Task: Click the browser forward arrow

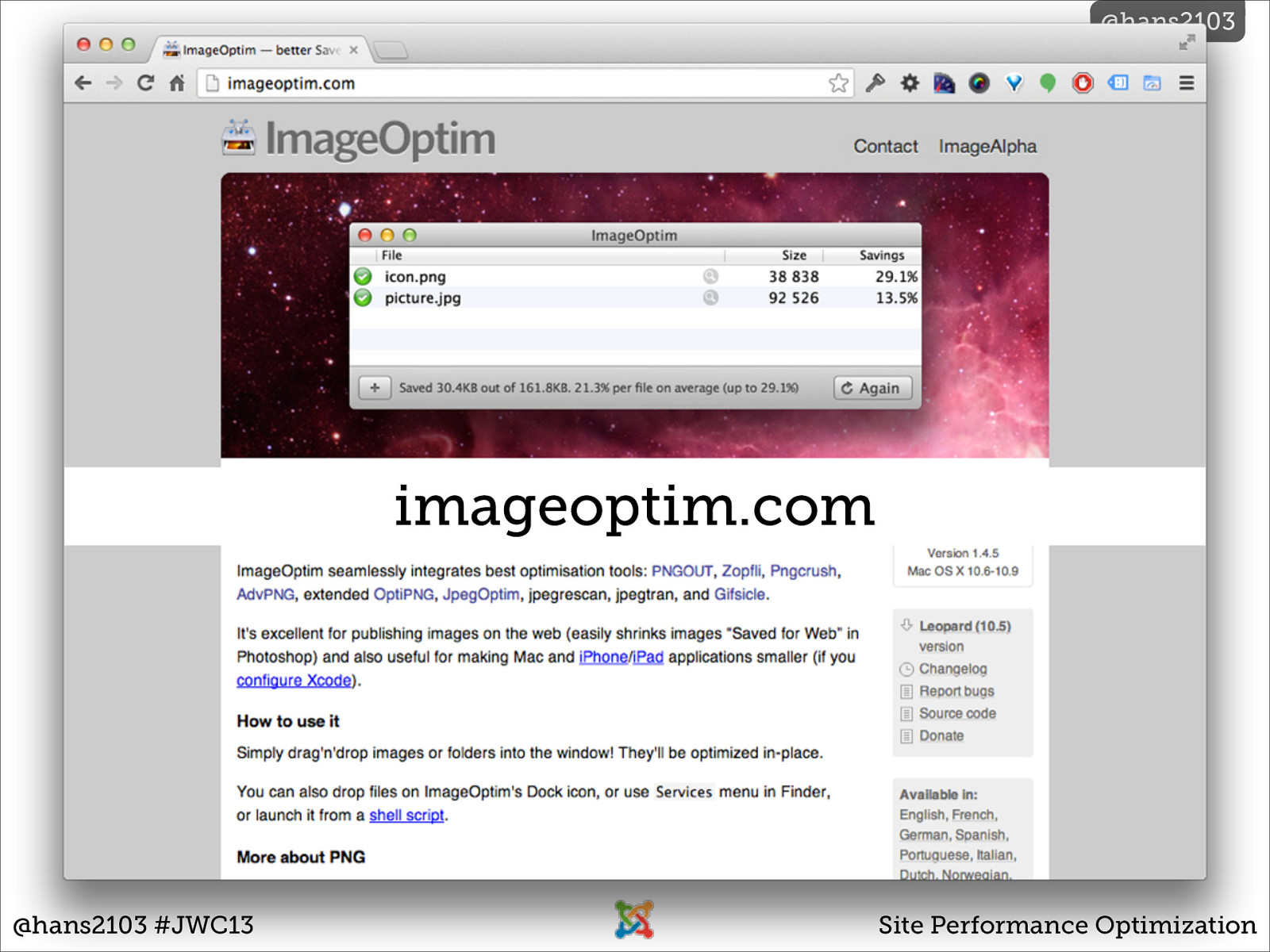Action: 114,83
